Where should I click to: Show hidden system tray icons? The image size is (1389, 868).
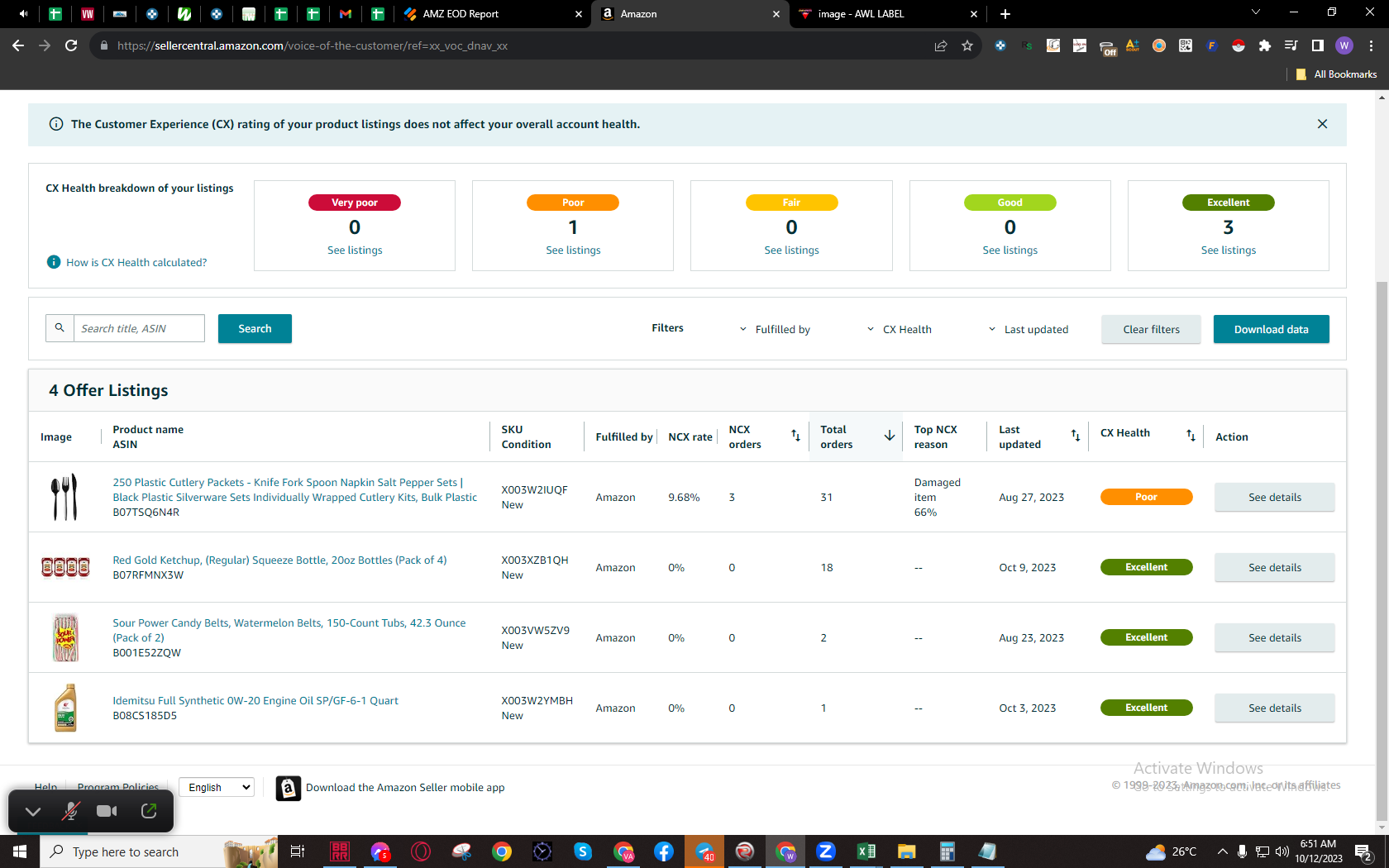click(1223, 851)
